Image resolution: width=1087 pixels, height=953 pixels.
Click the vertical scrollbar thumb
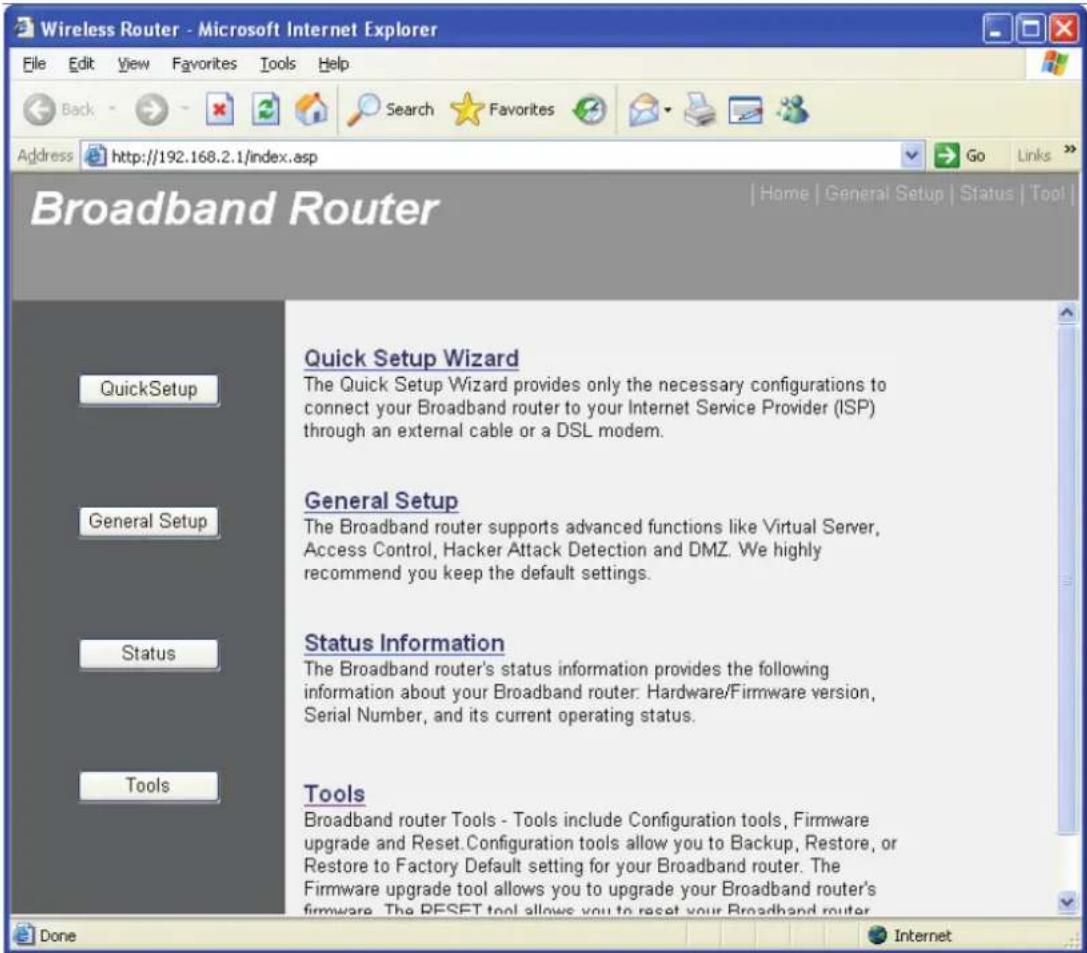(x=1067, y=581)
